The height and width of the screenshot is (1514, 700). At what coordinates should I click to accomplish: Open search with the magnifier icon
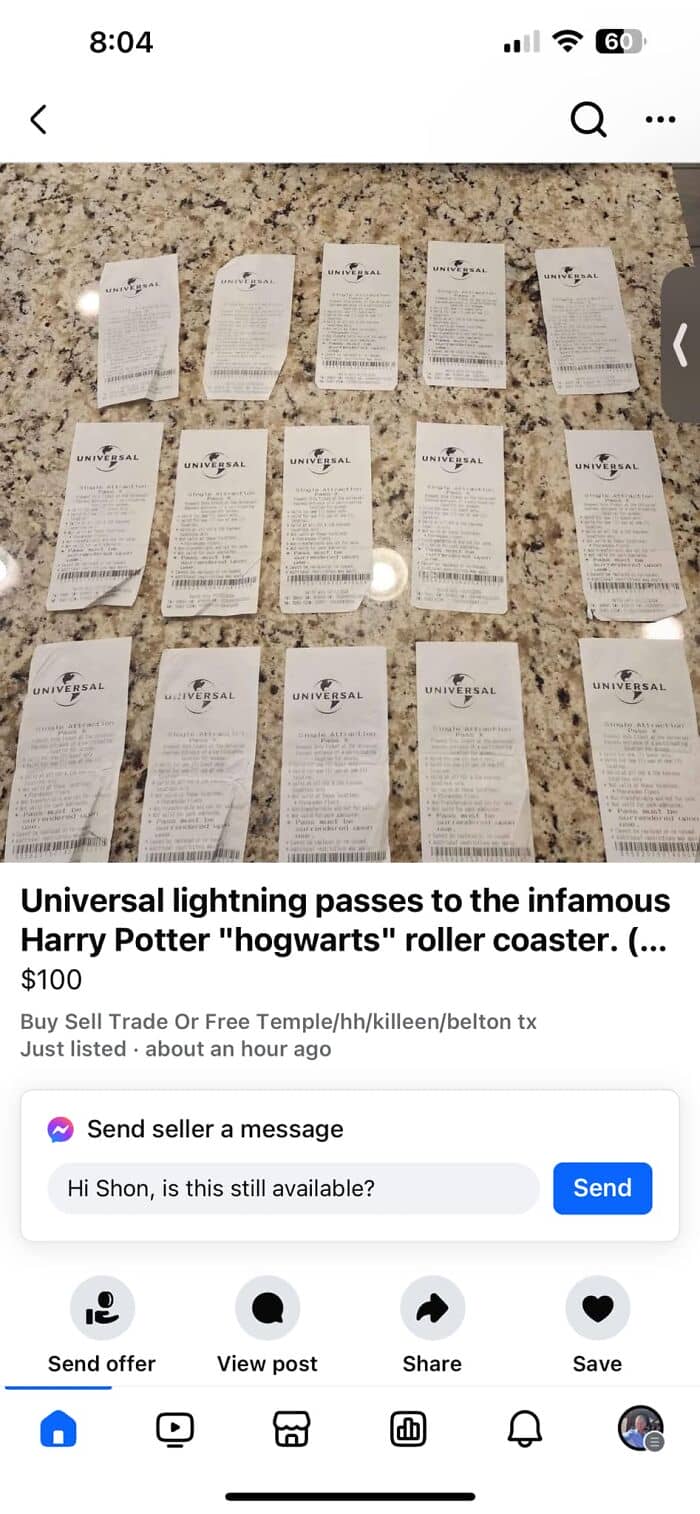tap(588, 120)
